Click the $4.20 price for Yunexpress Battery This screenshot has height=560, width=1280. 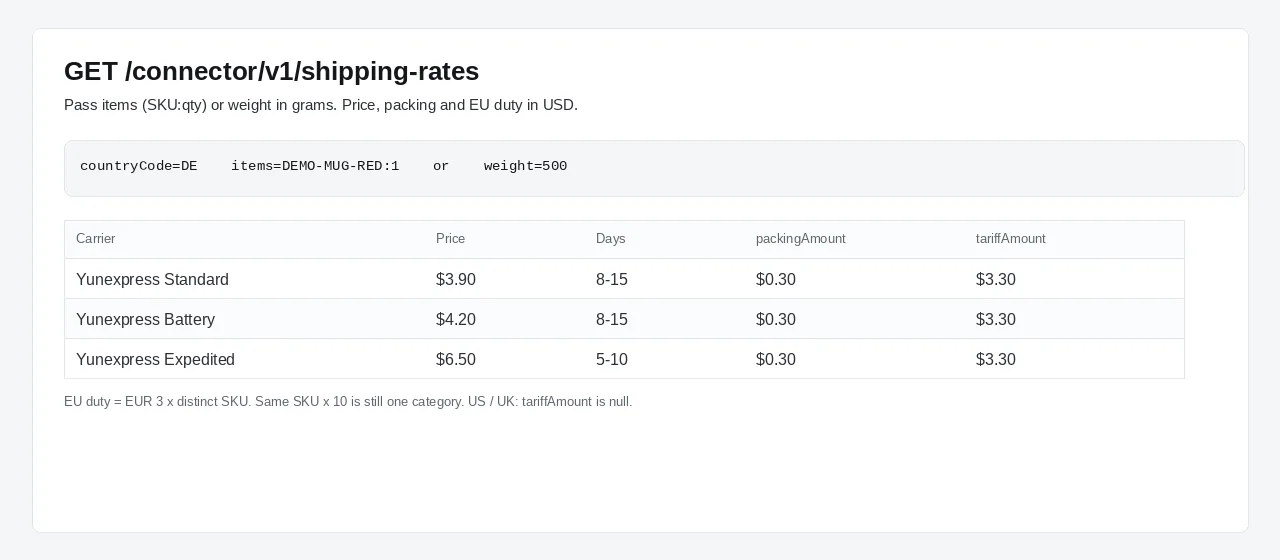pyautogui.click(x=456, y=319)
